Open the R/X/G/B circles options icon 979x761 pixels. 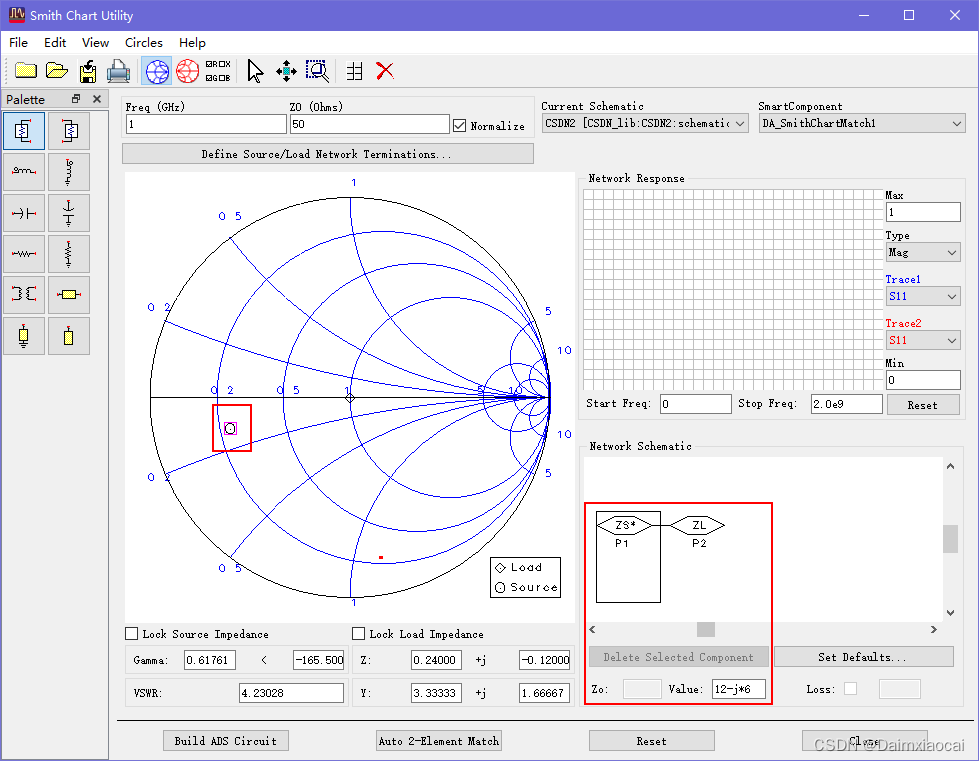pos(218,71)
